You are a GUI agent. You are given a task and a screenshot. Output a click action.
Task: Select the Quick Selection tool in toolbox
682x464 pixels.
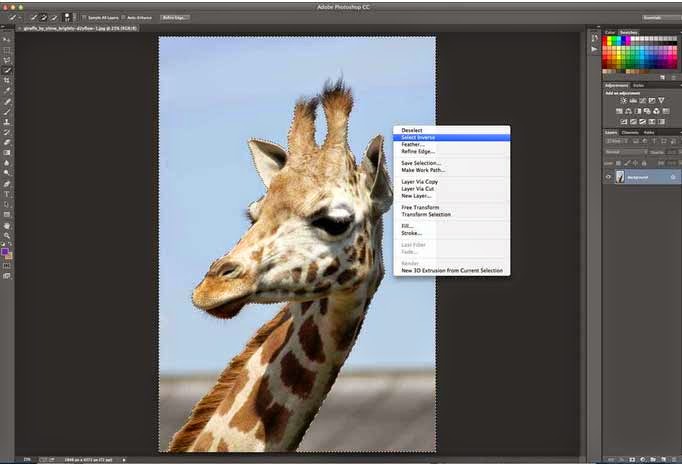click(7, 70)
